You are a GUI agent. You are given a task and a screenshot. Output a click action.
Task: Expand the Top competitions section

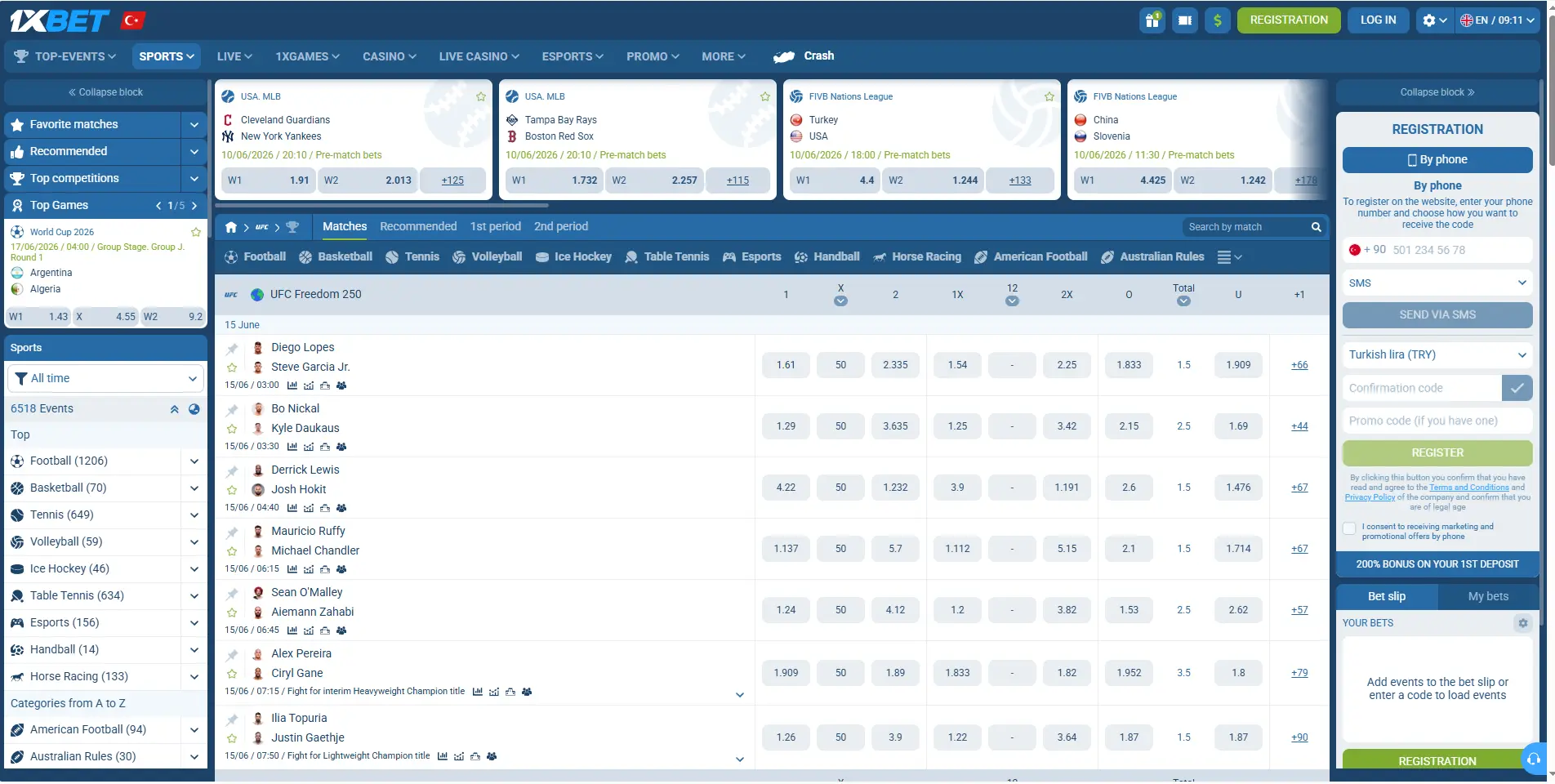(194, 179)
